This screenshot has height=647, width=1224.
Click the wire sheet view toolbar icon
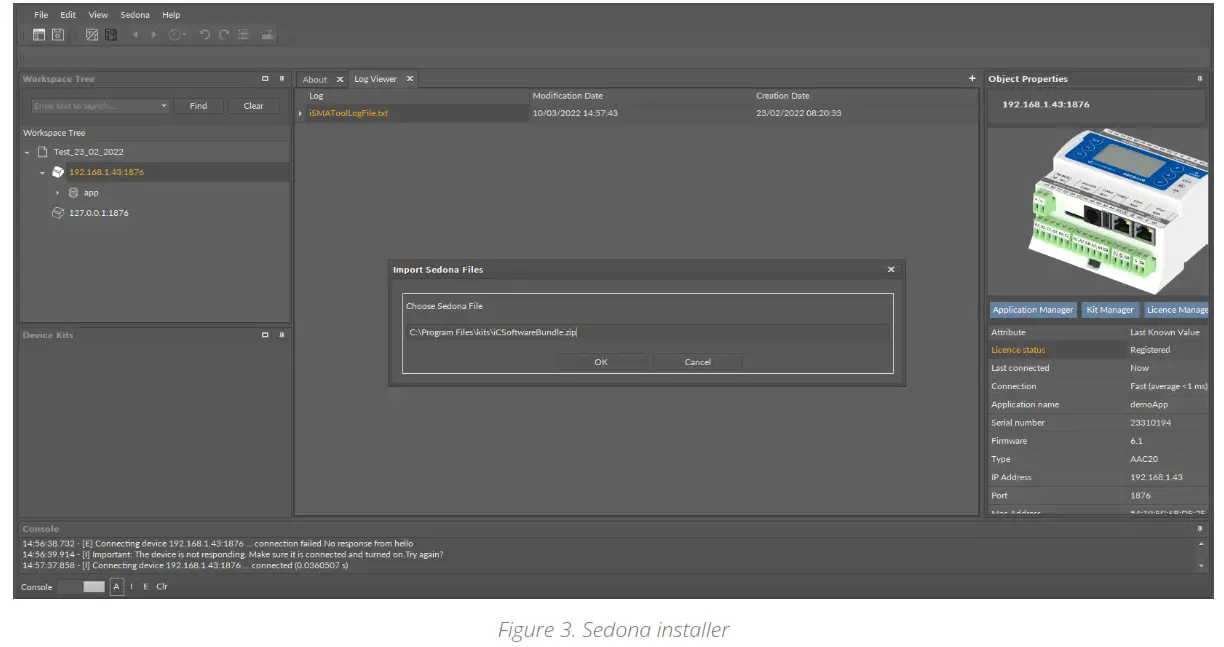(92, 35)
